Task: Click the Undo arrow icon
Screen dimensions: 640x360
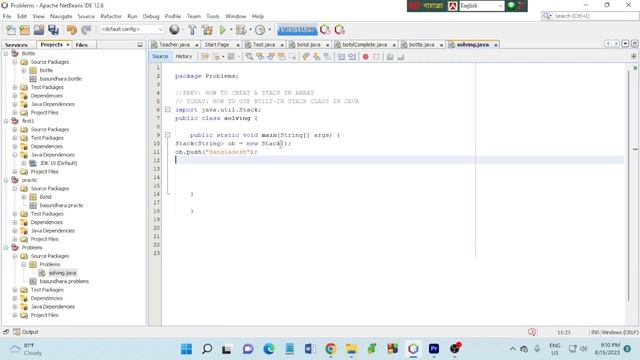Action: (72, 30)
